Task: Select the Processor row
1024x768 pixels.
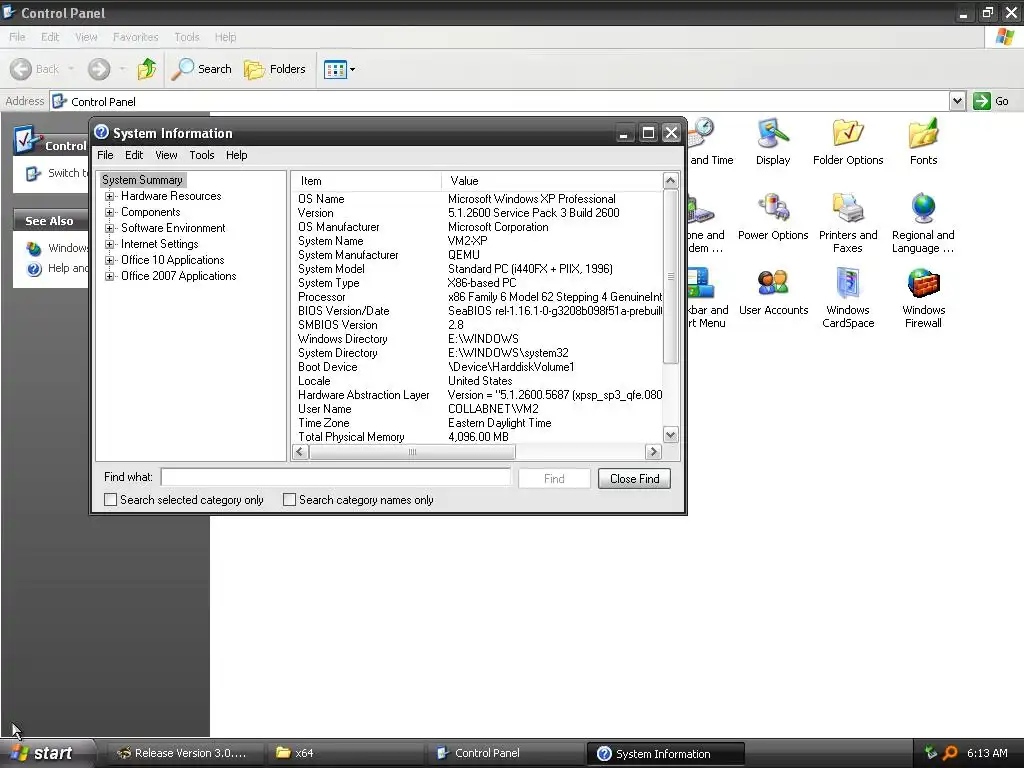Action: coord(477,297)
